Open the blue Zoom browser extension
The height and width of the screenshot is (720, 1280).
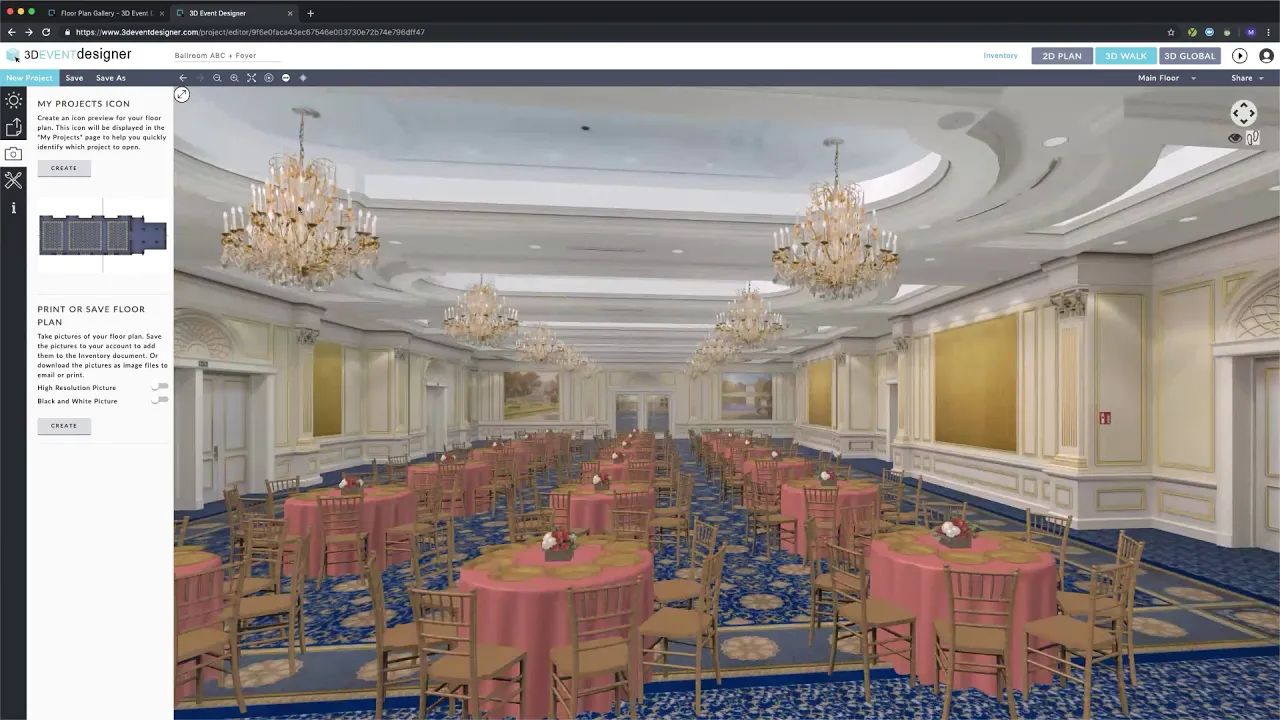(x=1209, y=32)
